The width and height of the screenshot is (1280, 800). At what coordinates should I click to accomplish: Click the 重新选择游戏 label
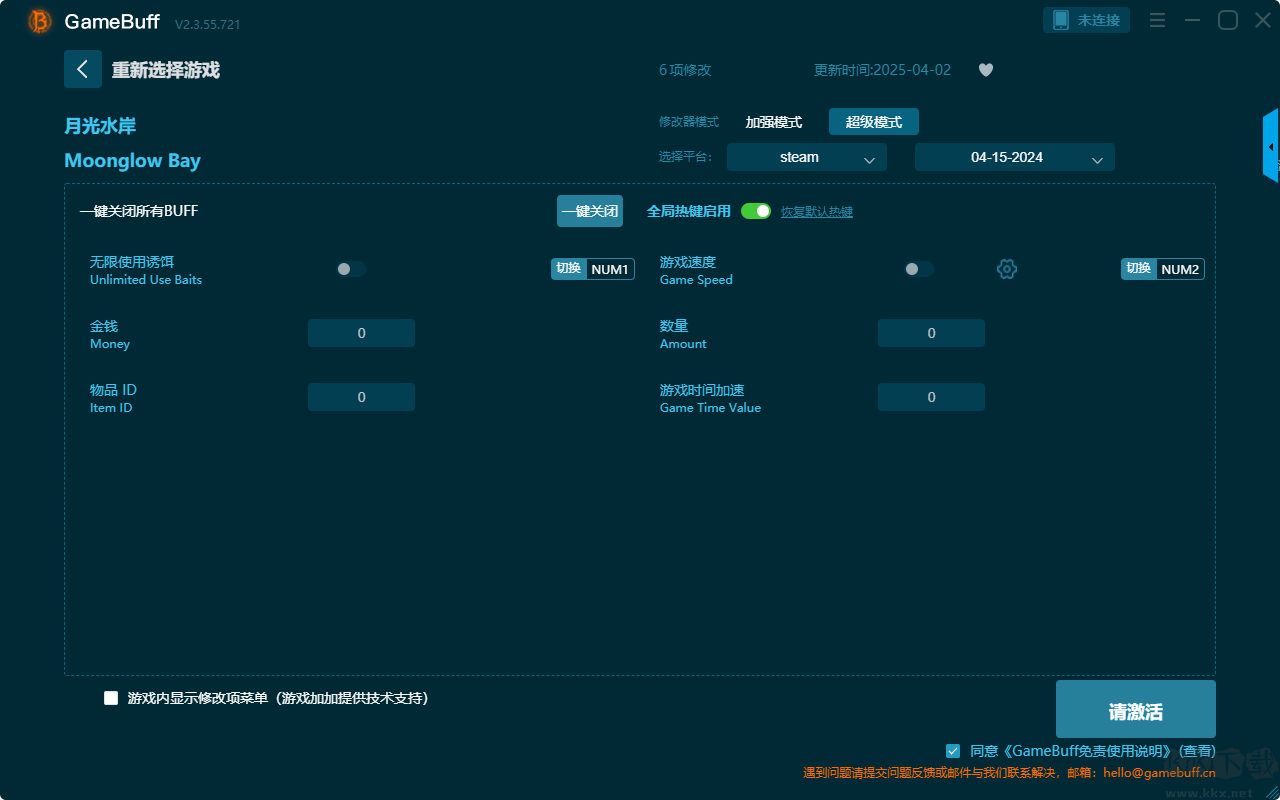[166, 70]
